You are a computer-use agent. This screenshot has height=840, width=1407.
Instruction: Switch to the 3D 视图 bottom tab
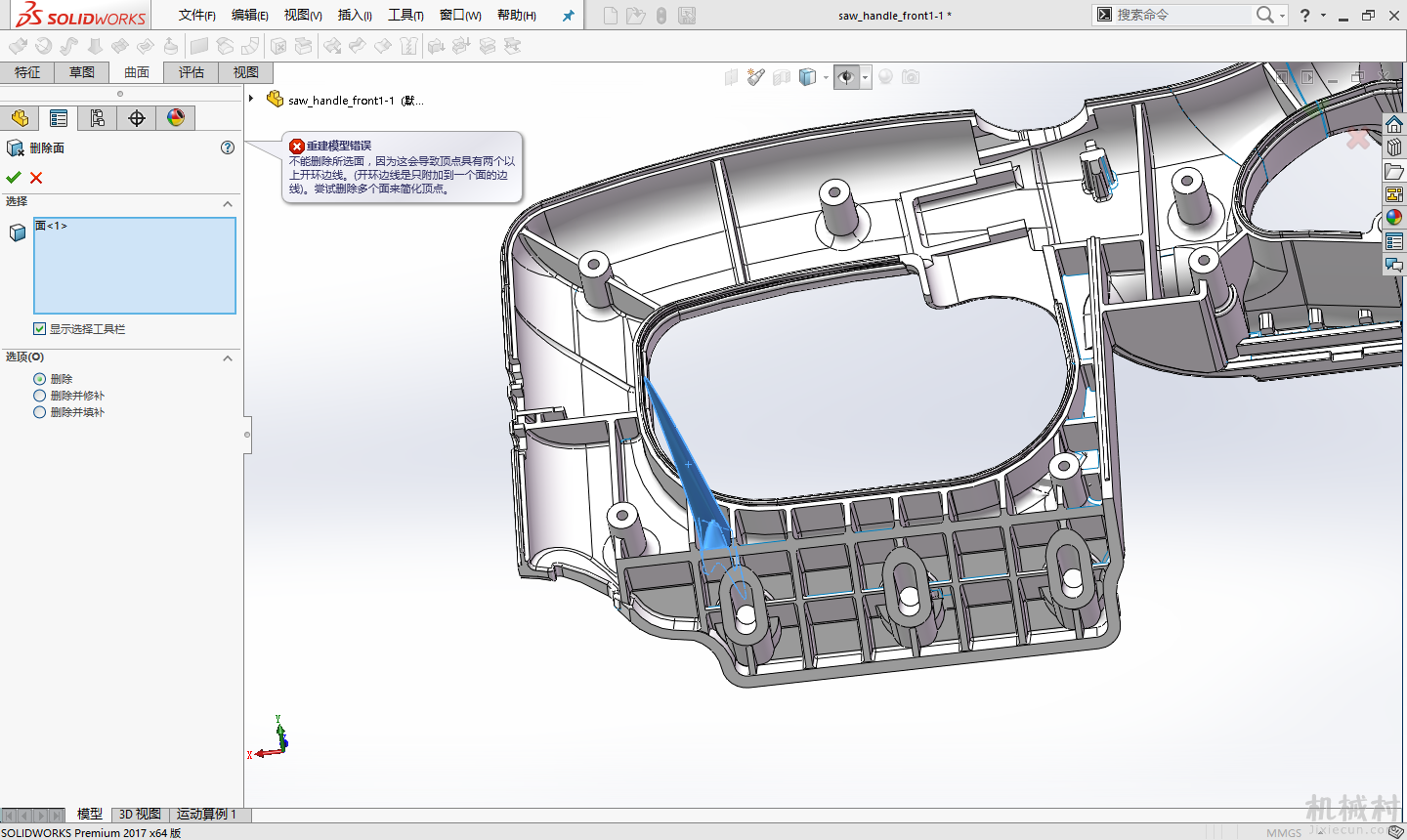[140, 814]
